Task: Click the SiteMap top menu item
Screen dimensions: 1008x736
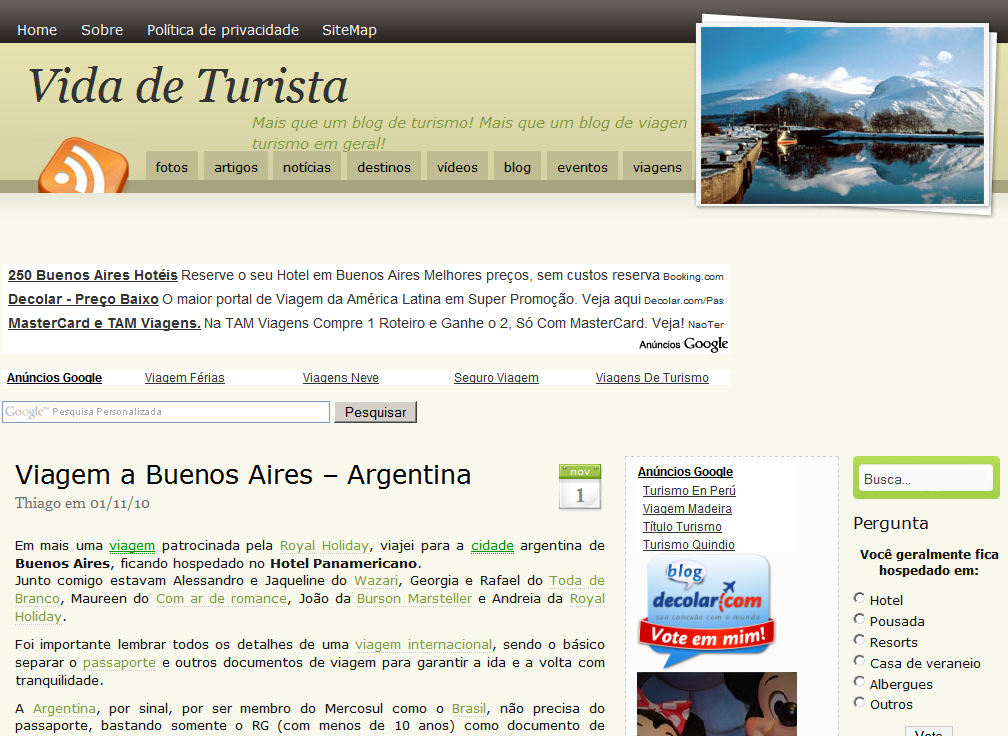Action: (x=349, y=30)
